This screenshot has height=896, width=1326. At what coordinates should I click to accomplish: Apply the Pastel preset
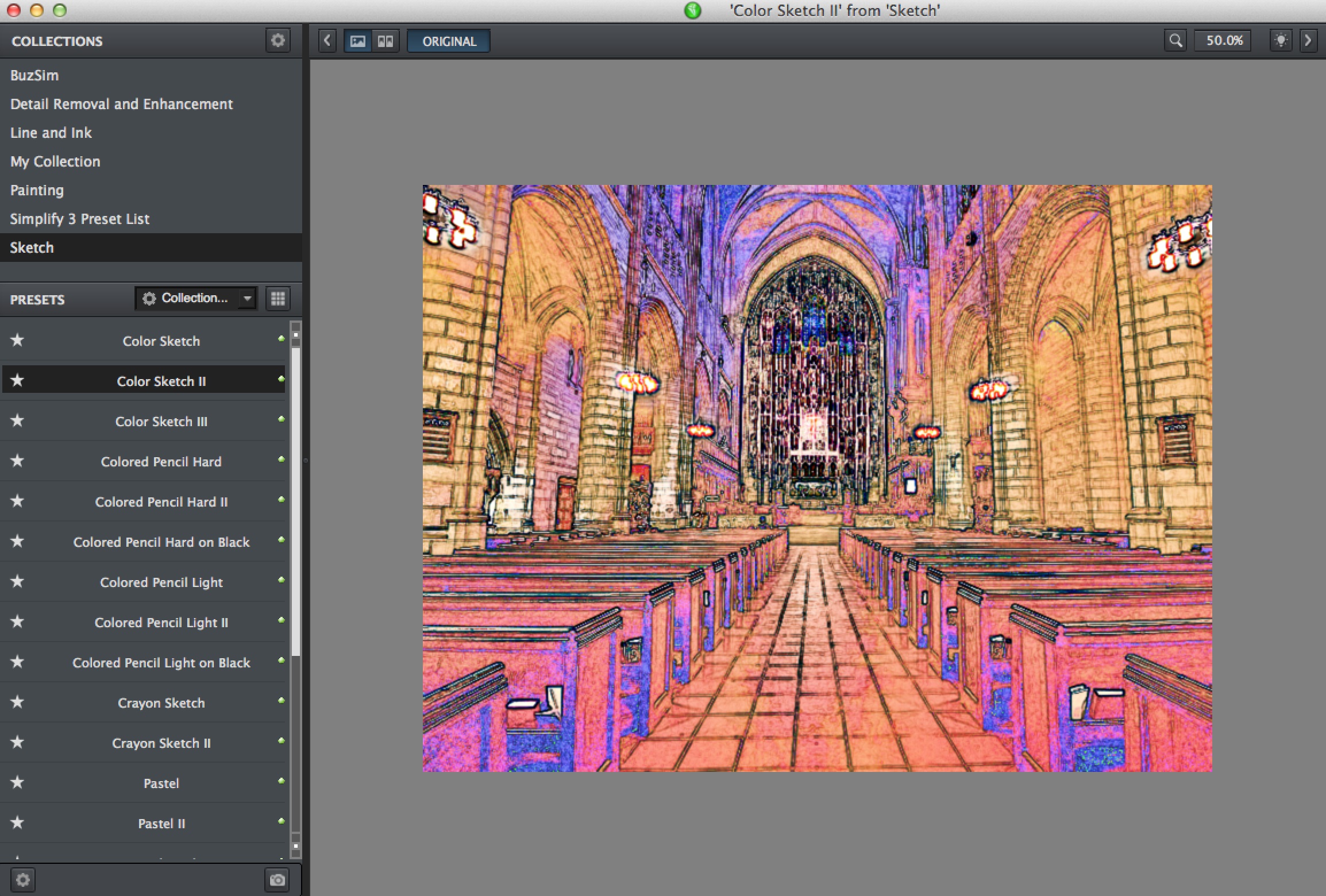(144, 783)
